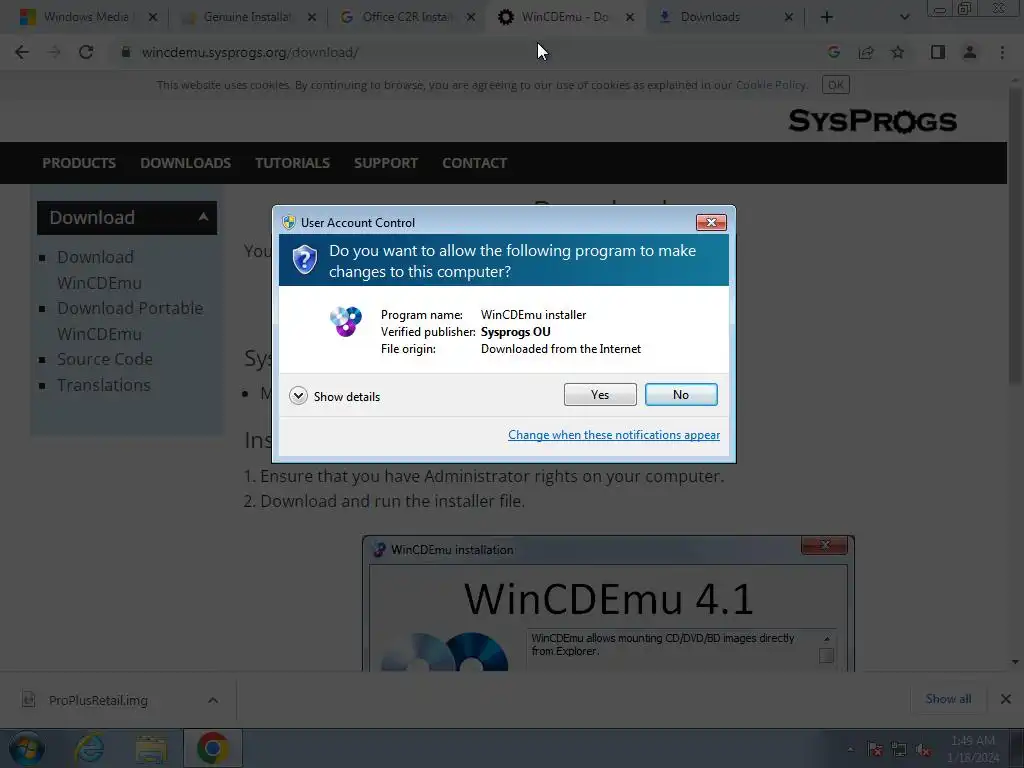The width and height of the screenshot is (1024, 768).
Task: Click Yes in User Account Control dialog
Action: coord(600,394)
